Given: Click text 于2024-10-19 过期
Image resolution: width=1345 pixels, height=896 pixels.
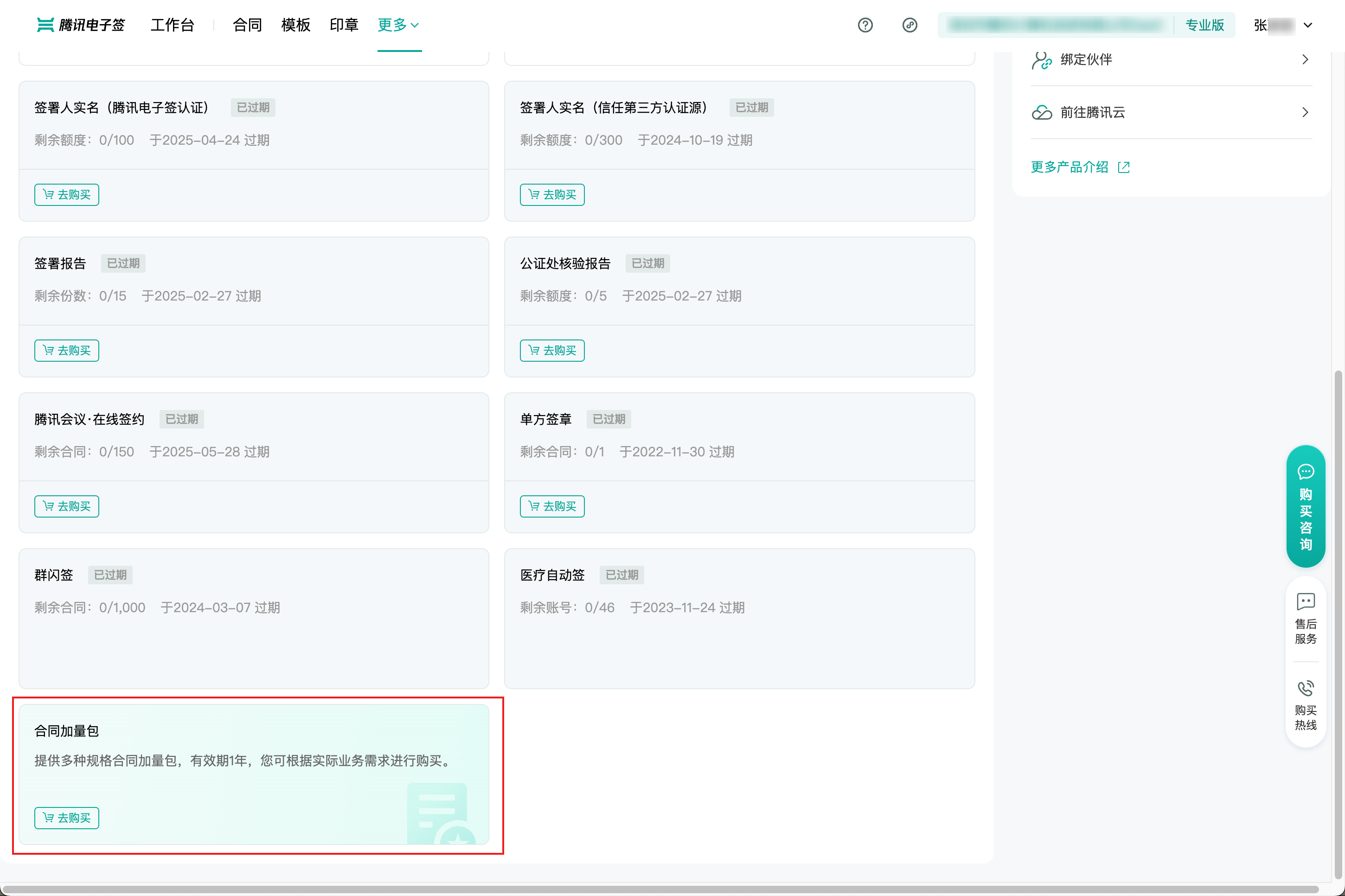Looking at the screenshot, I should tap(695, 140).
